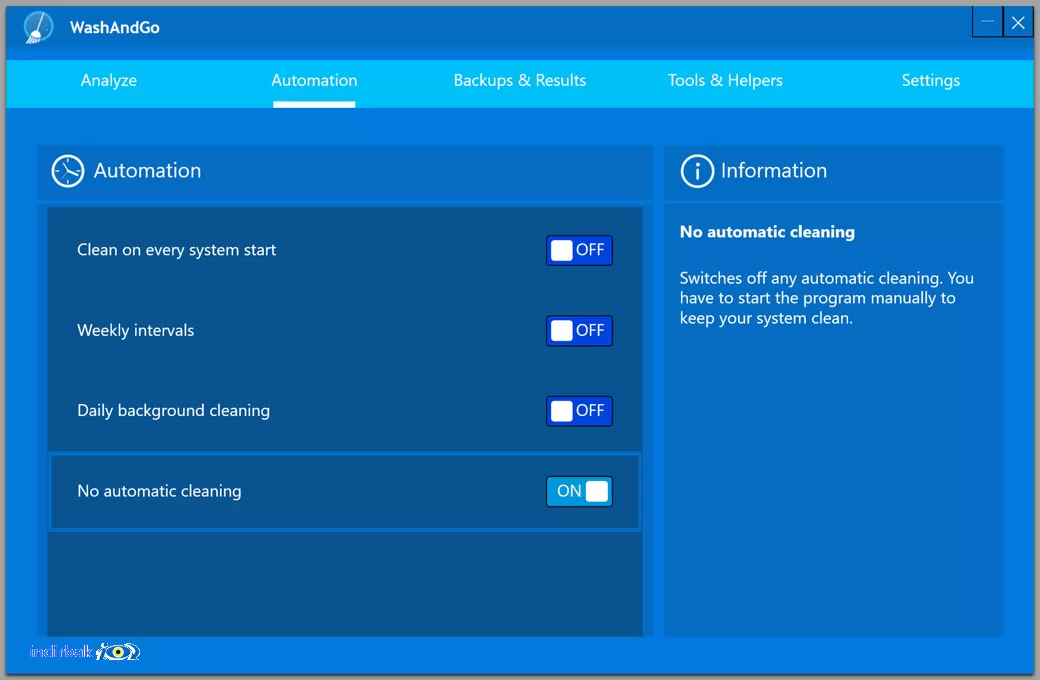The image size is (1040, 680).
Task: Toggle Daily background cleaning switch
Action: 579,411
